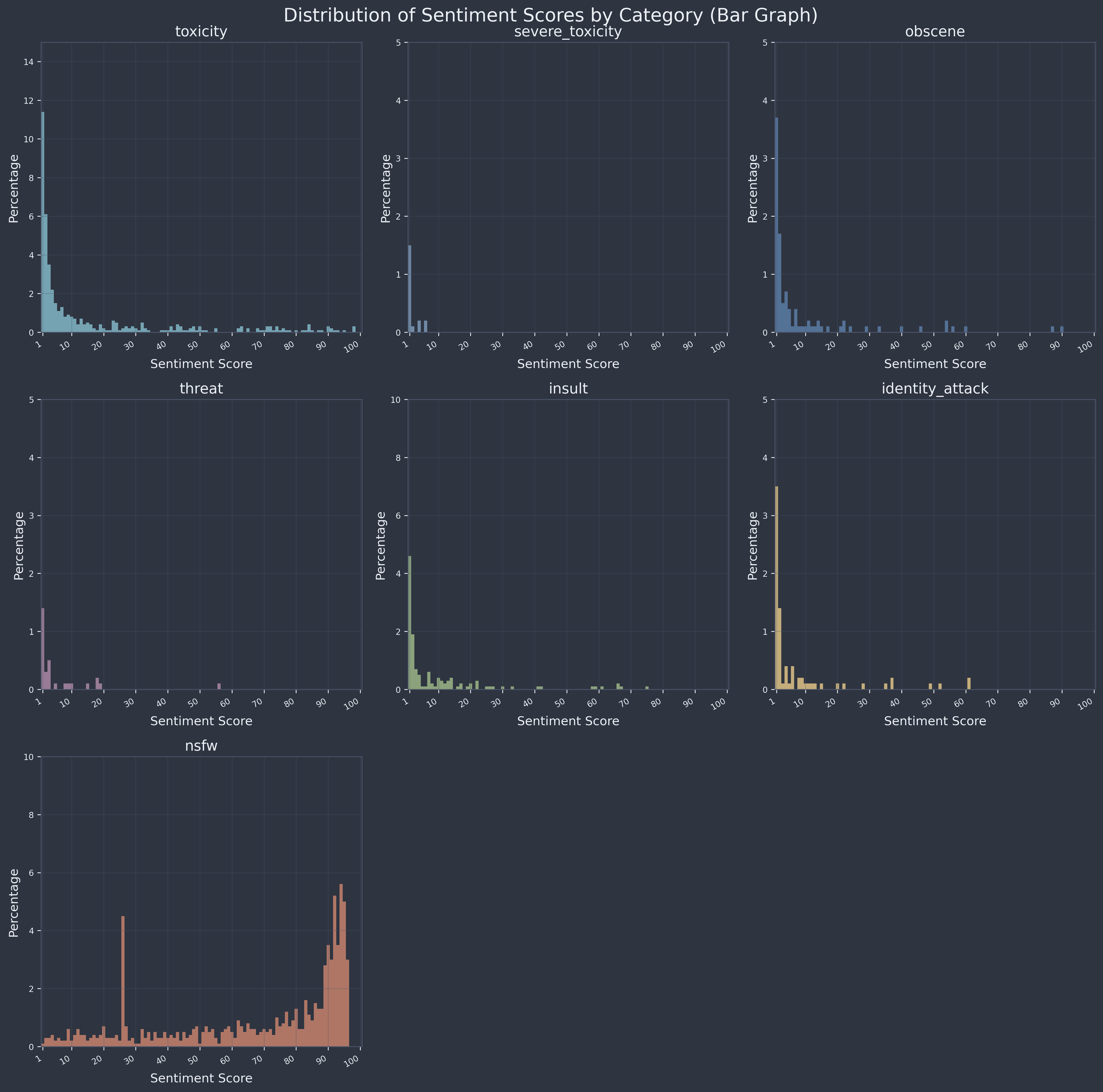Click the bar near score 91 in obscene chart

click(x=1062, y=329)
